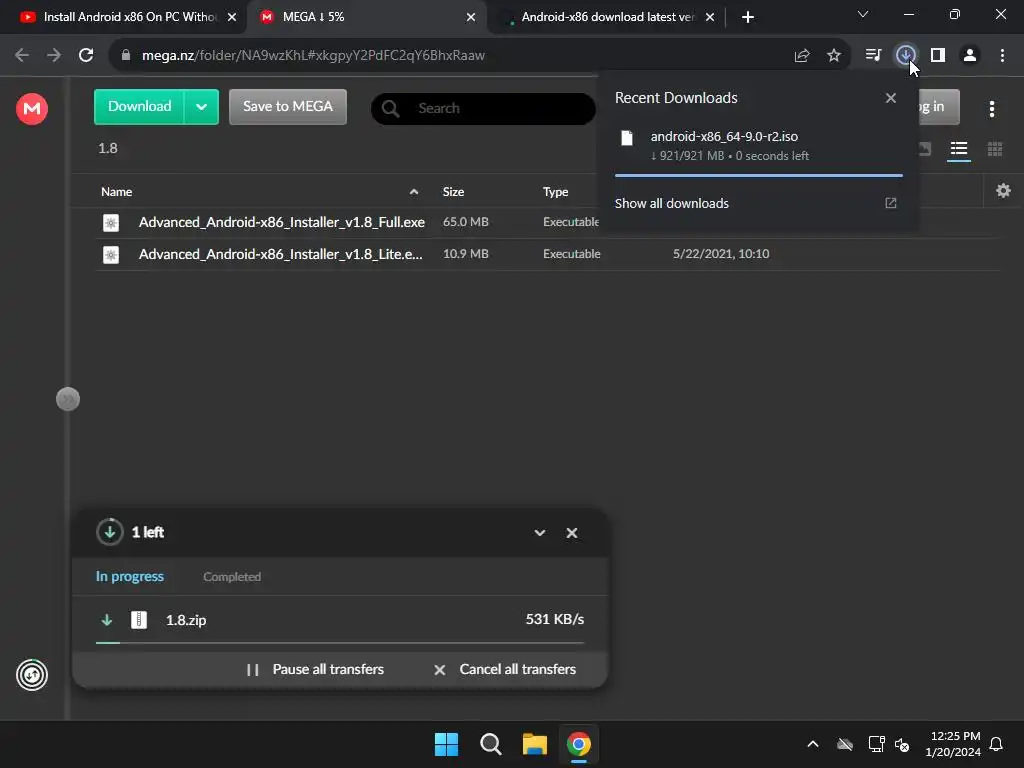1024x768 pixels.
Task: Click the MEGA Search field
Action: click(483, 108)
